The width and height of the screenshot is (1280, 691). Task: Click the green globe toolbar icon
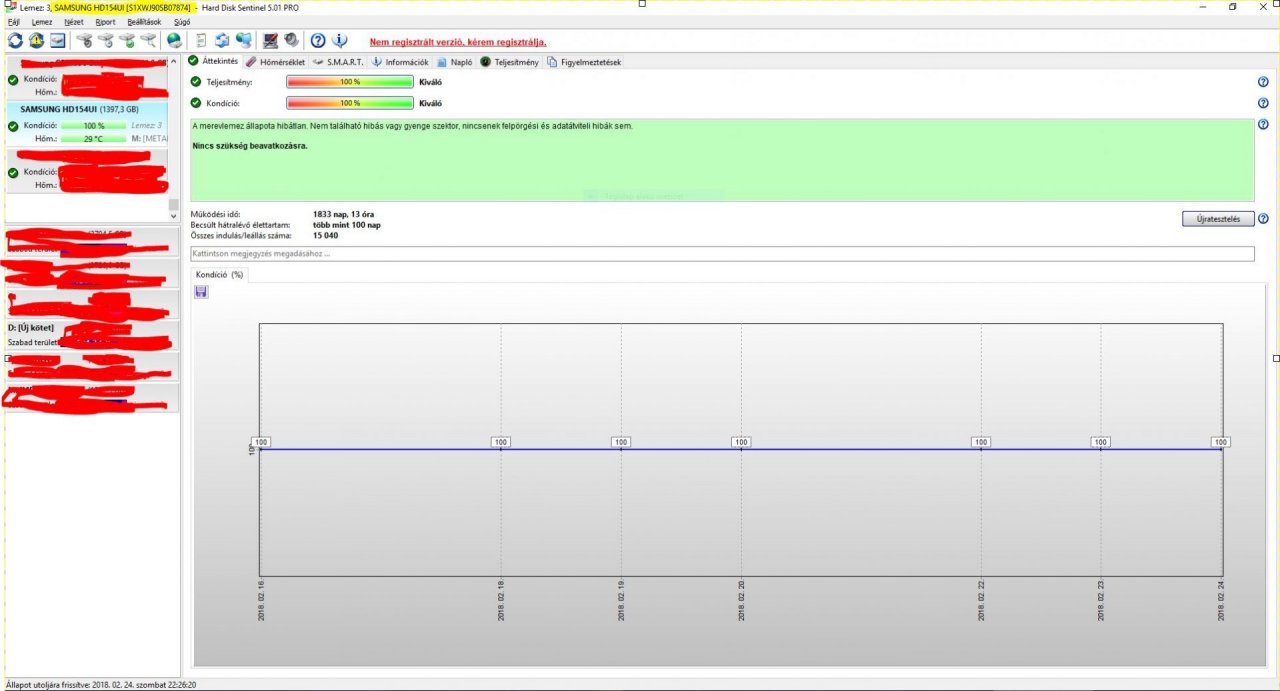tap(174, 41)
